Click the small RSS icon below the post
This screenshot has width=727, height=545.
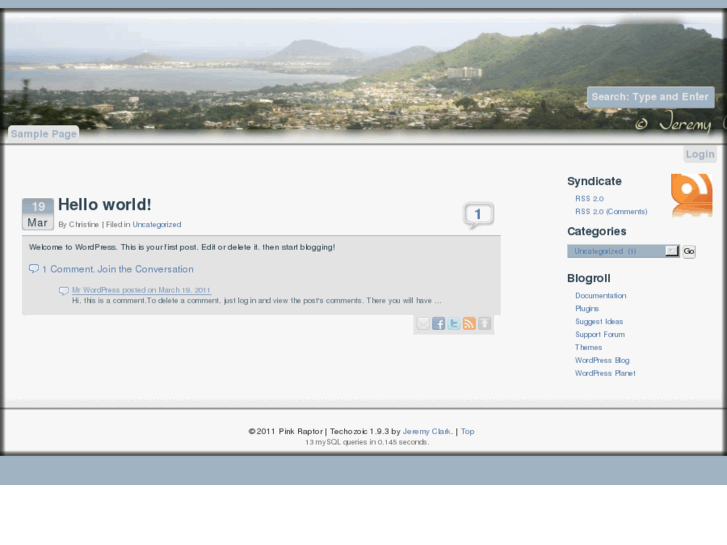coord(469,324)
